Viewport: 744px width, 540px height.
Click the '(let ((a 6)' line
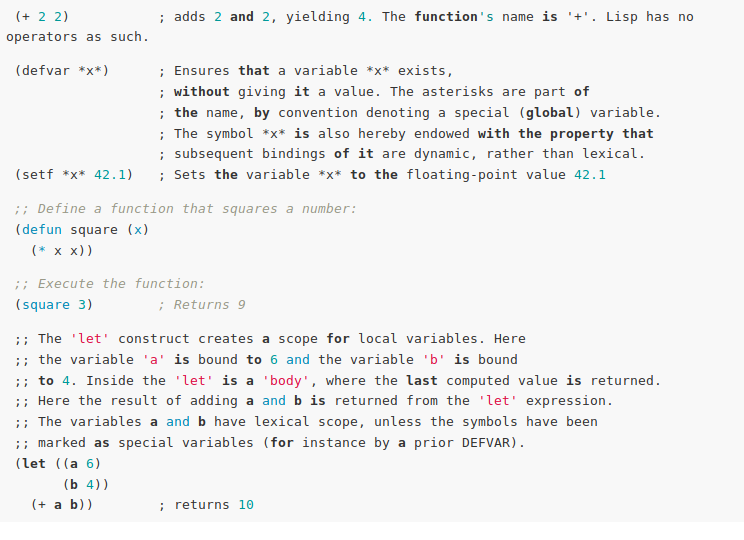[57, 464]
